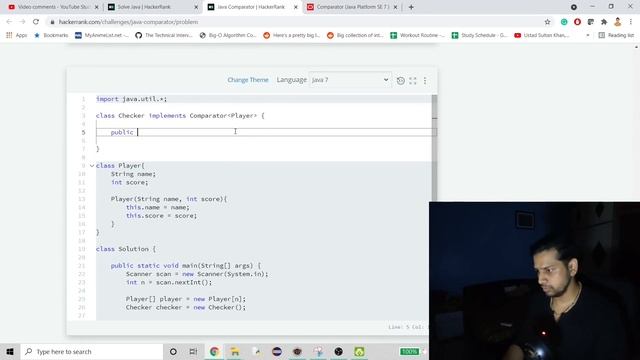Click the address bar URL

(128, 22)
